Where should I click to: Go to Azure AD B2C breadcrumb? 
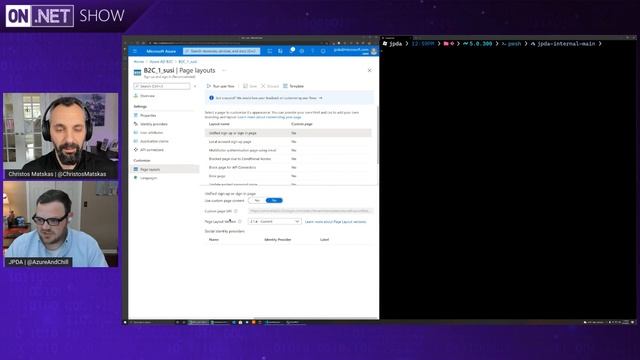[x=161, y=62]
